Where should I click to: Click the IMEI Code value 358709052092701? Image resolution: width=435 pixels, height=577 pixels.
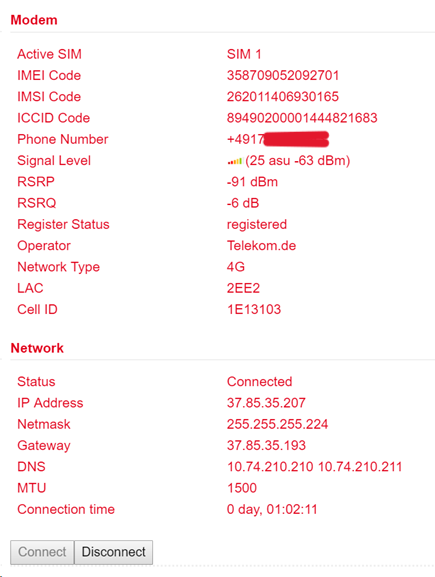tap(283, 75)
